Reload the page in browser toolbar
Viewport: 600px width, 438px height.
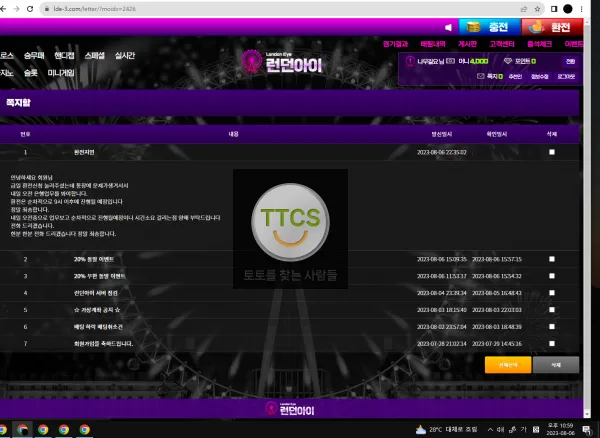(30, 9)
